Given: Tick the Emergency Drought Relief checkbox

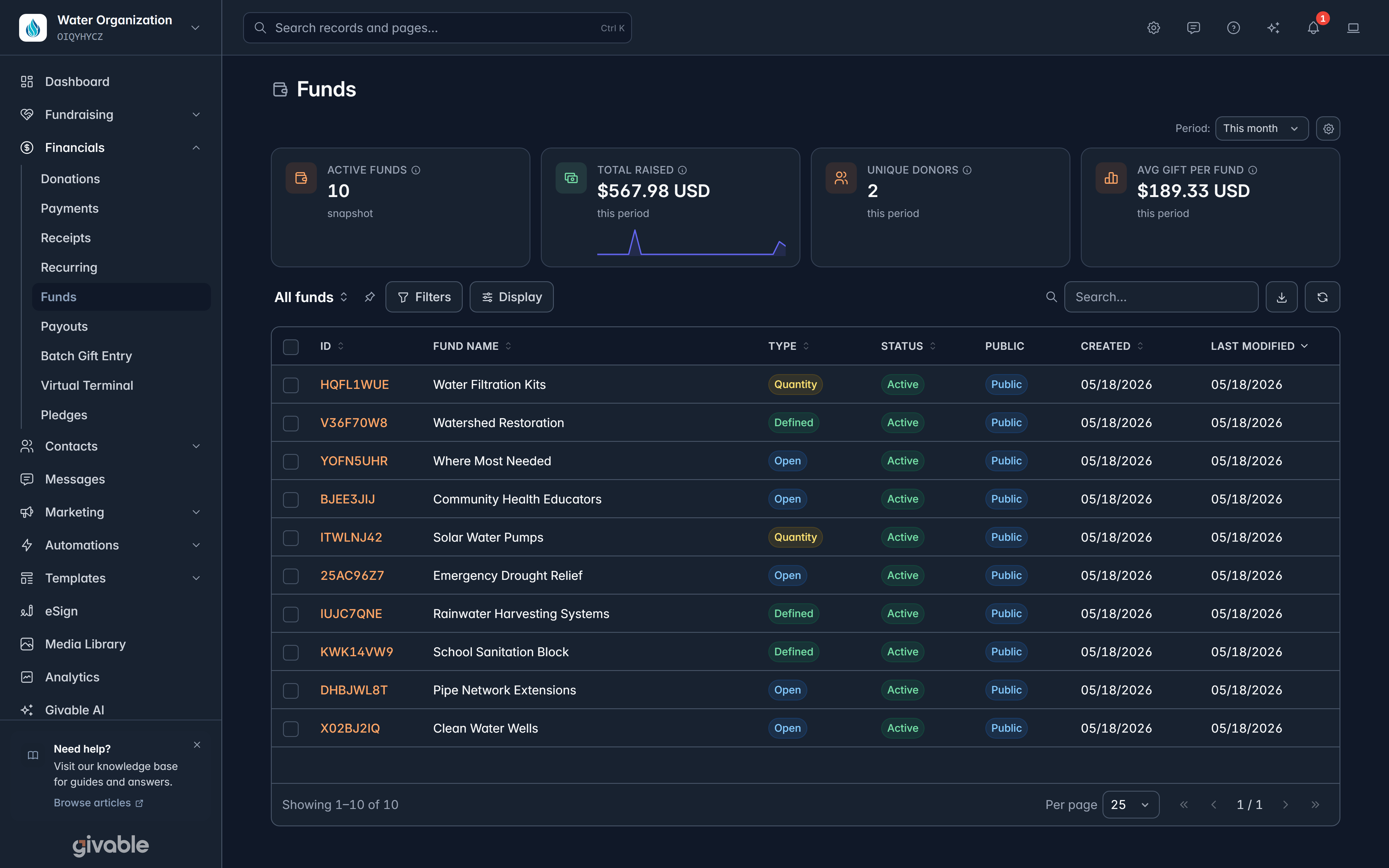Looking at the screenshot, I should click(x=291, y=576).
